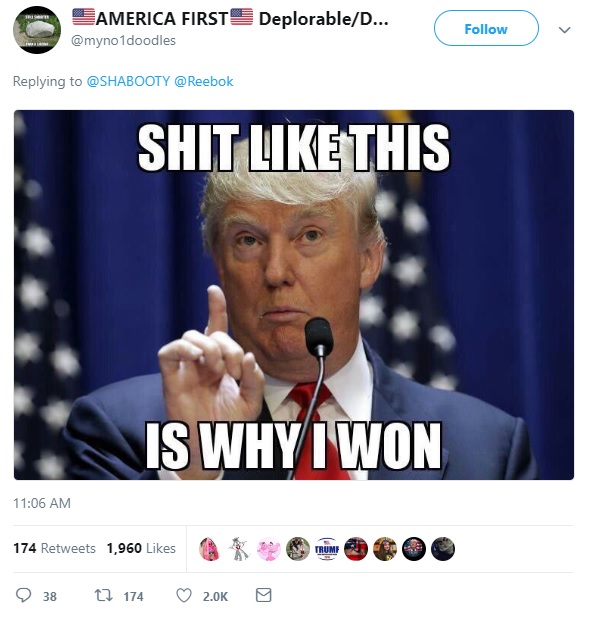Screen dimensions: 589x618
Task: Open the 11:06 AM timestamp
Action: click(x=42, y=503)
